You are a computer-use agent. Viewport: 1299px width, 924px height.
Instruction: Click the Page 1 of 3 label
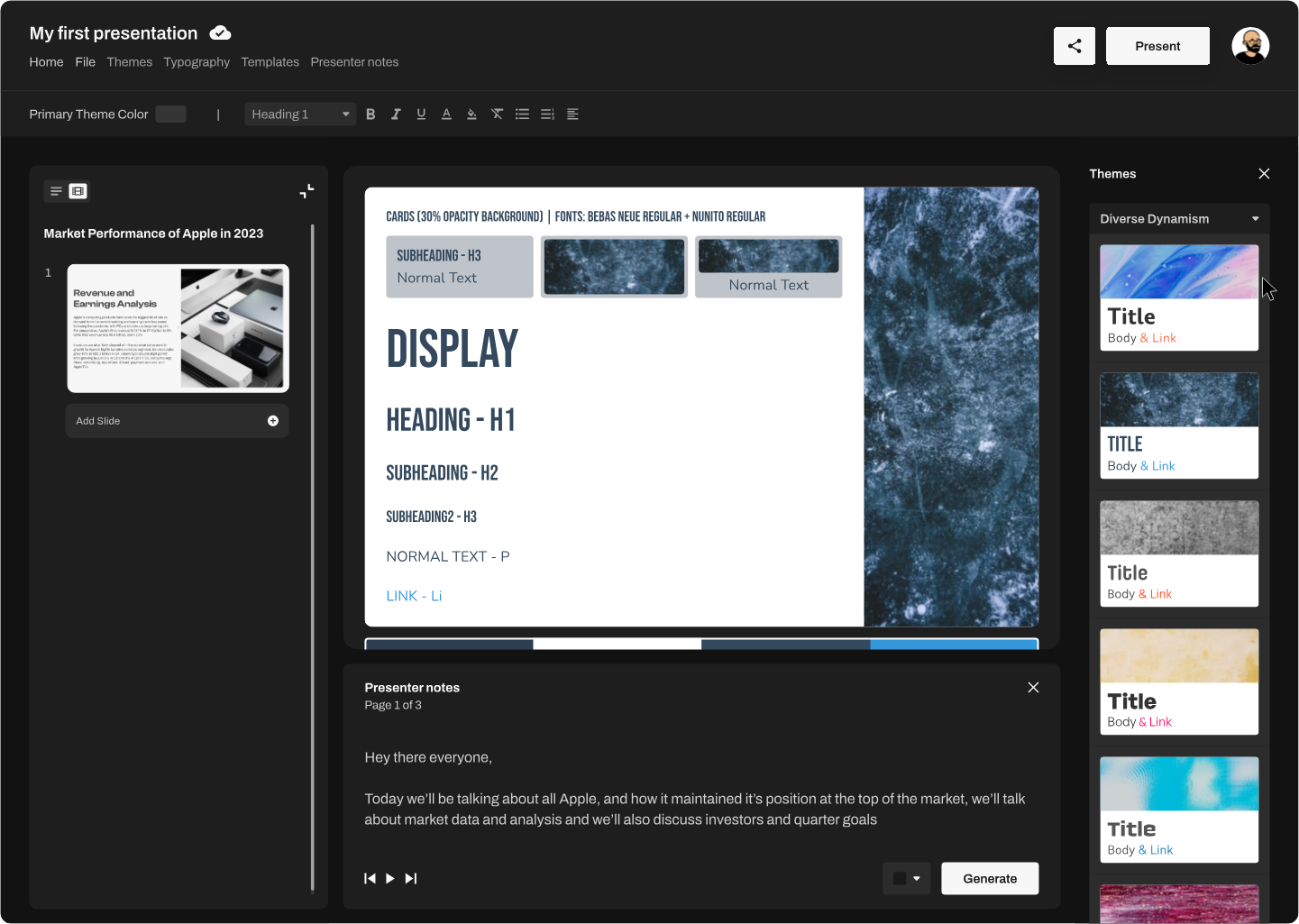[x=393, y=705]
